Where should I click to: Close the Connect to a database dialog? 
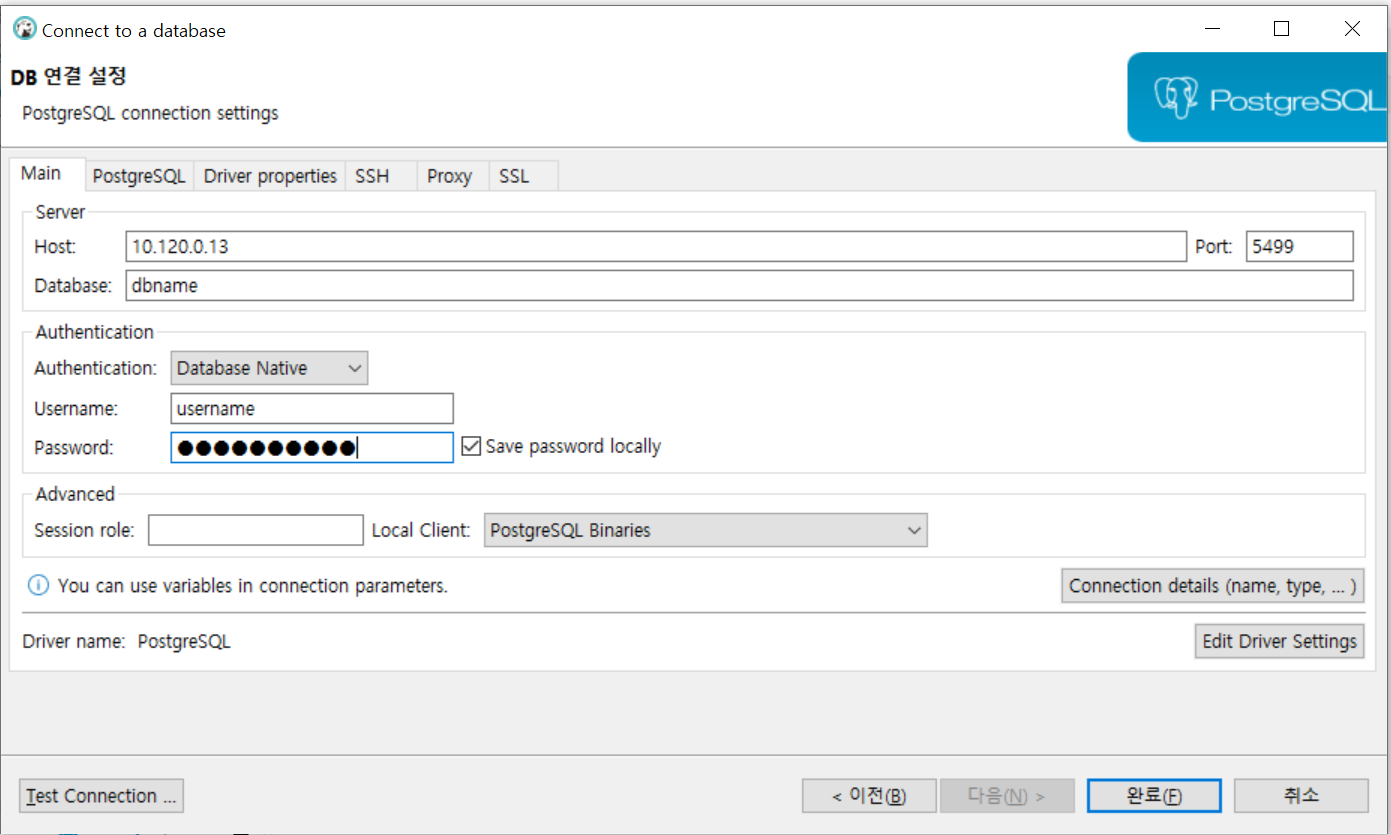(1352, 29)
